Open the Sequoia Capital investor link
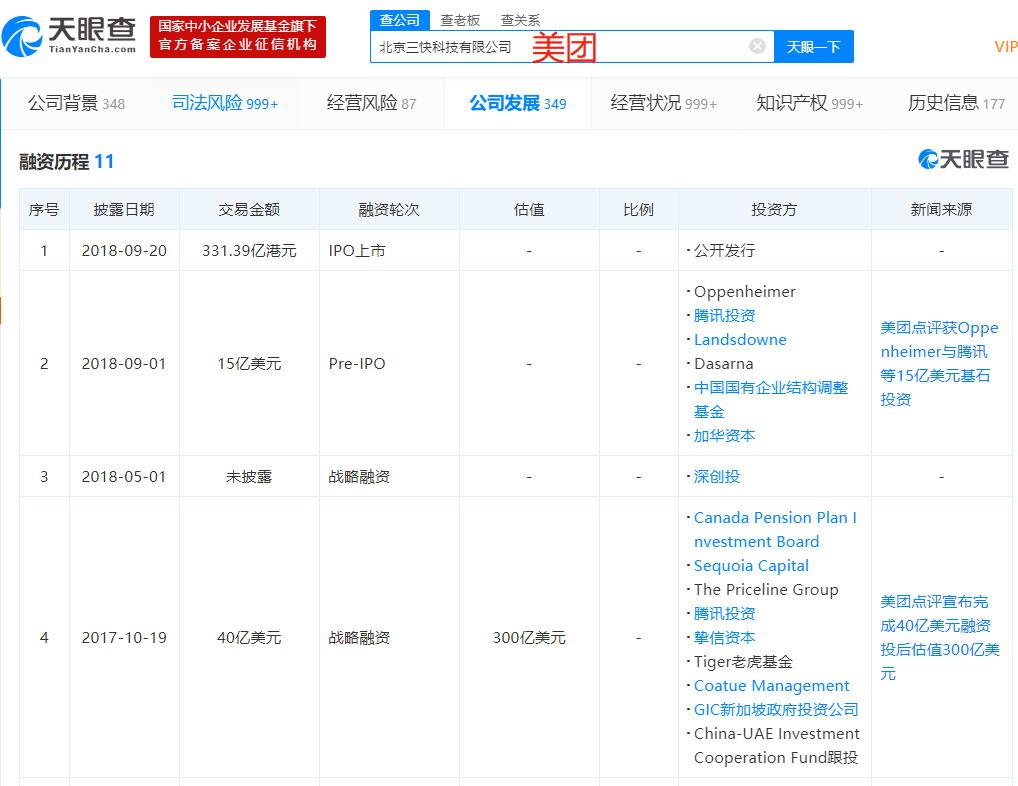Viewport: 1018px width, 786px height. point(751,565)
